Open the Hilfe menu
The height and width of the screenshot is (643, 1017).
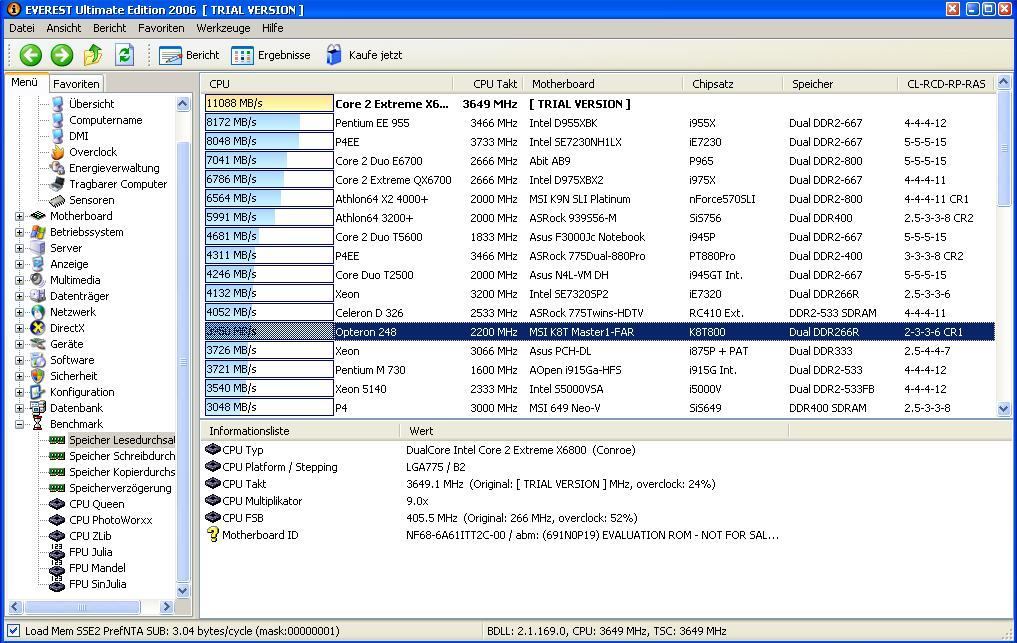click(272, 28)
